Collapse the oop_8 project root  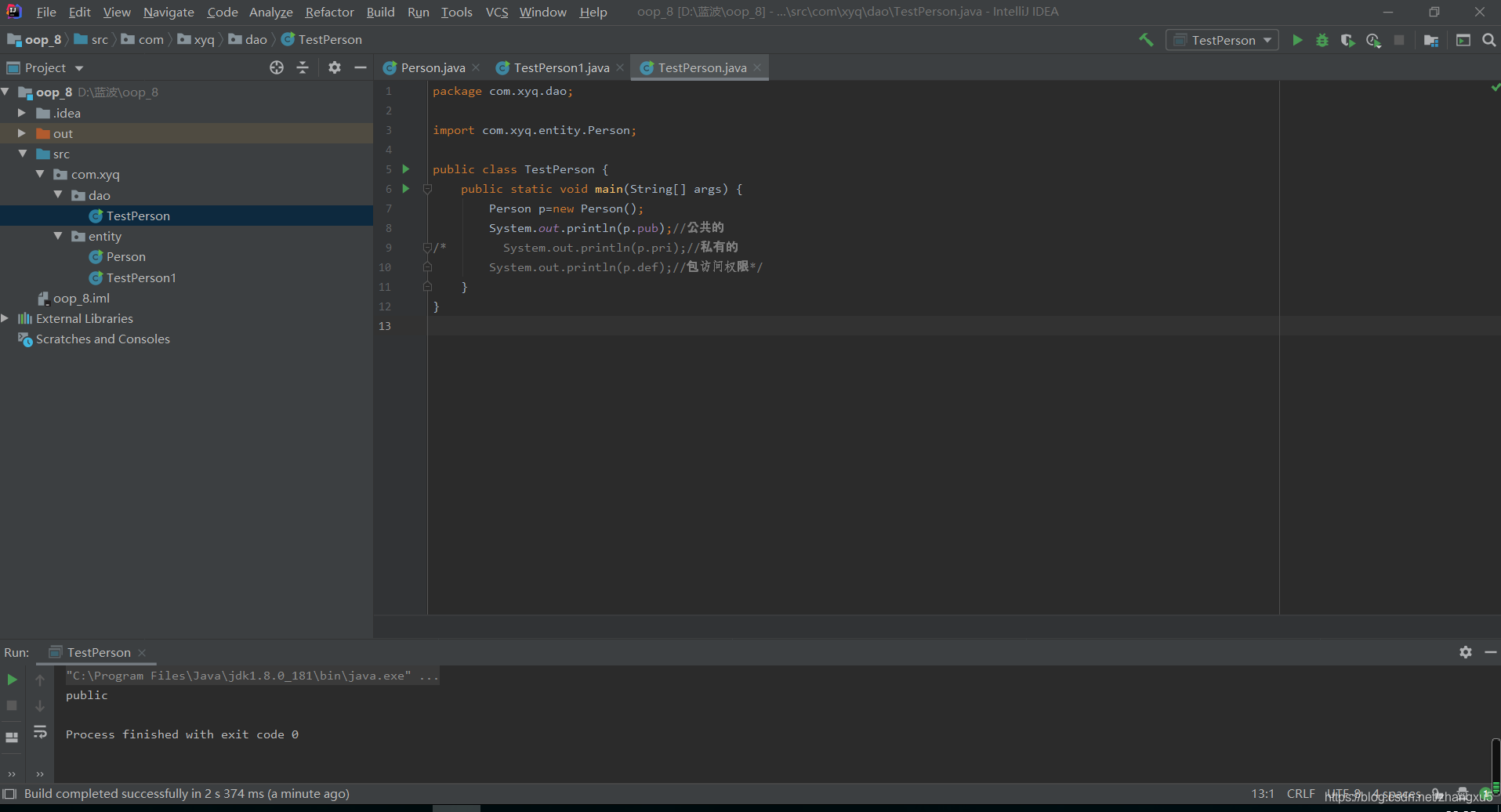click(x=6, y=92)
